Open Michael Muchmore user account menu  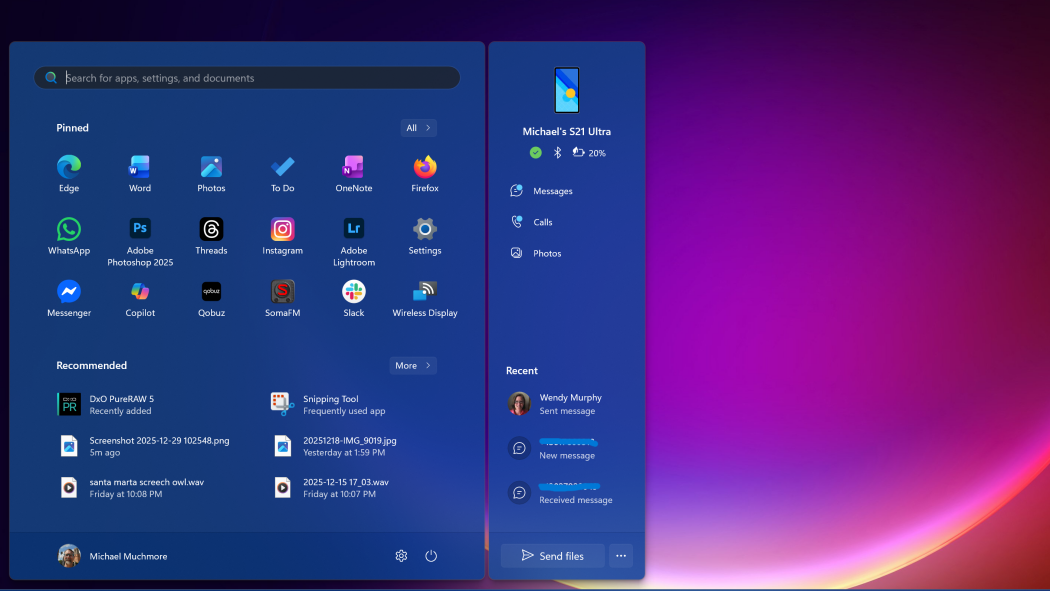pos(112,556)
